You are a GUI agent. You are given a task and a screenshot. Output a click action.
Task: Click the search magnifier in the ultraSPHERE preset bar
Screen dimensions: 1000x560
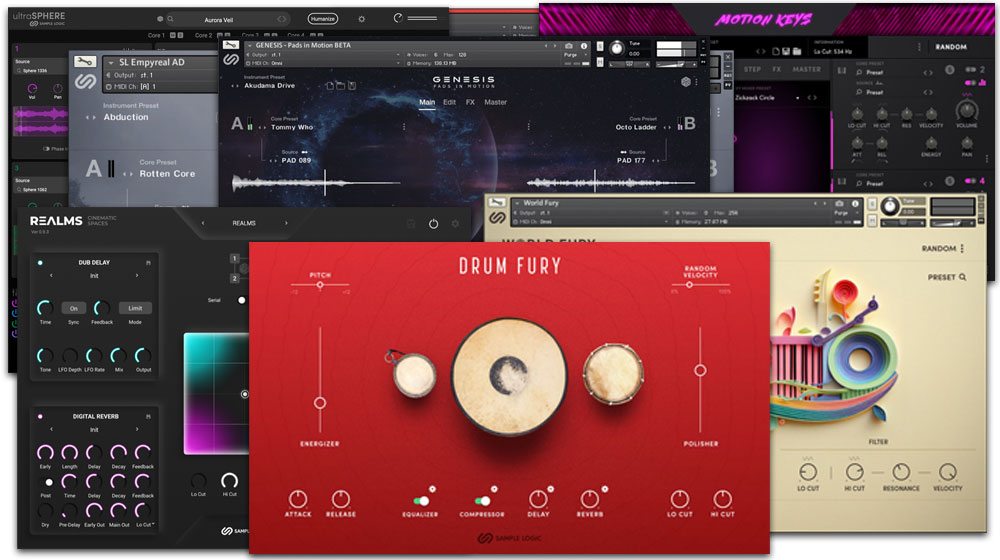coord(170,19)
